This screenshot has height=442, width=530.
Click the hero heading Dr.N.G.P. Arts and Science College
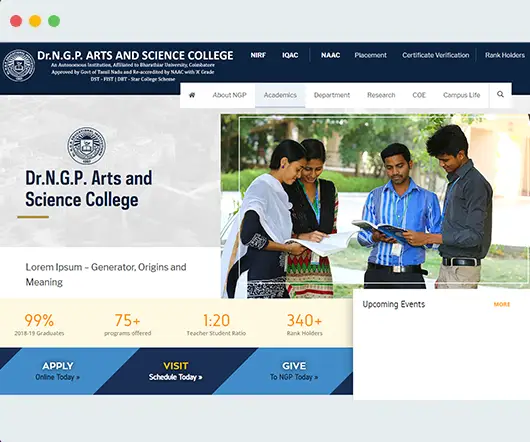[x=89, y=189]
